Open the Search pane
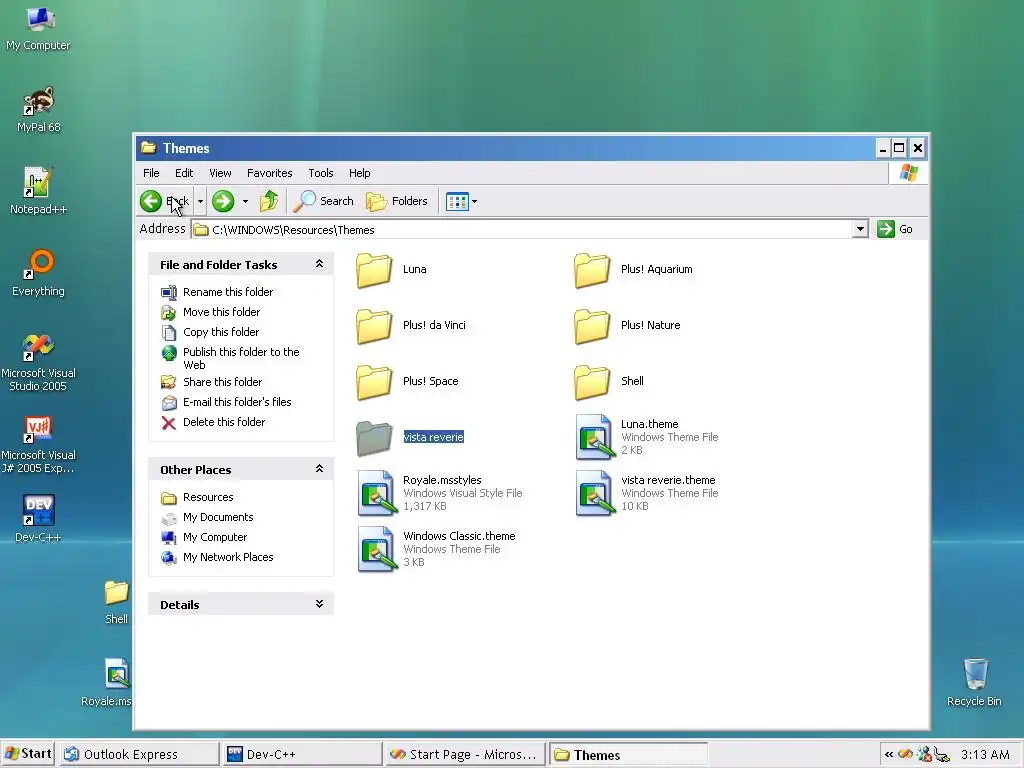Screen dimensions: 1024x768 tap(323, 201)
